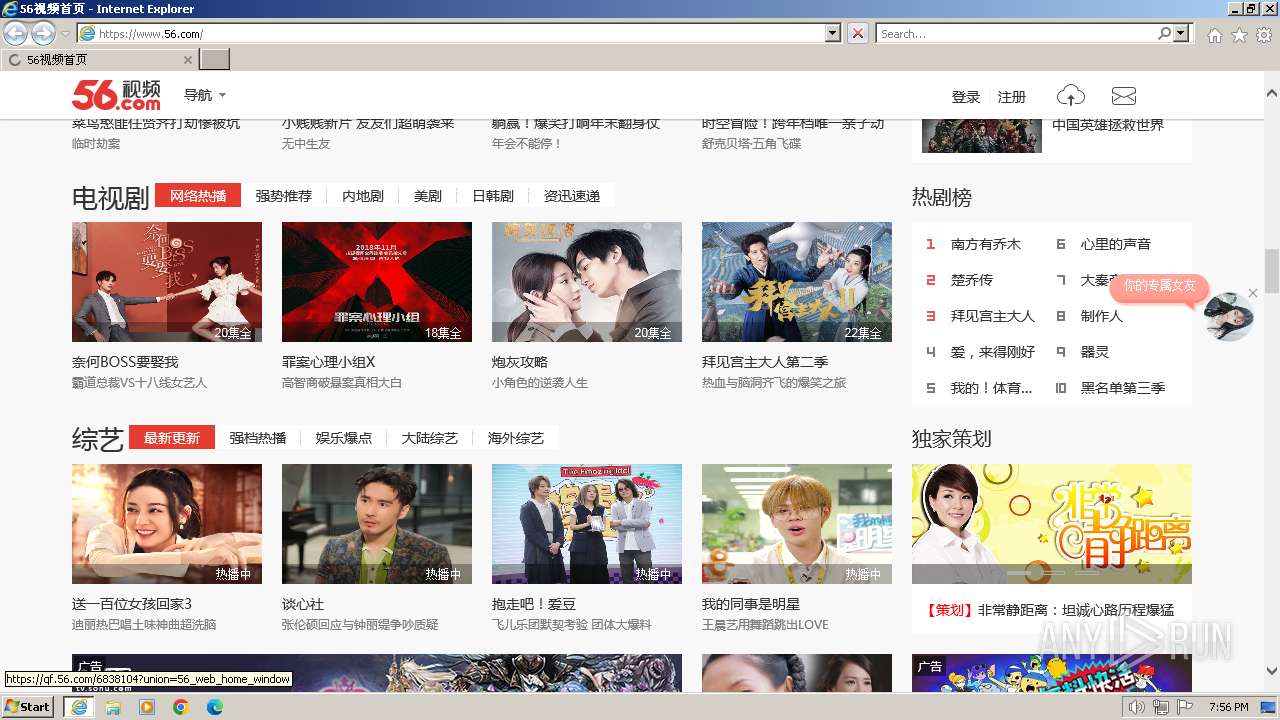Select the 内地剧 tab
The width and height of the screenshot is (1280, 720).
363,196
